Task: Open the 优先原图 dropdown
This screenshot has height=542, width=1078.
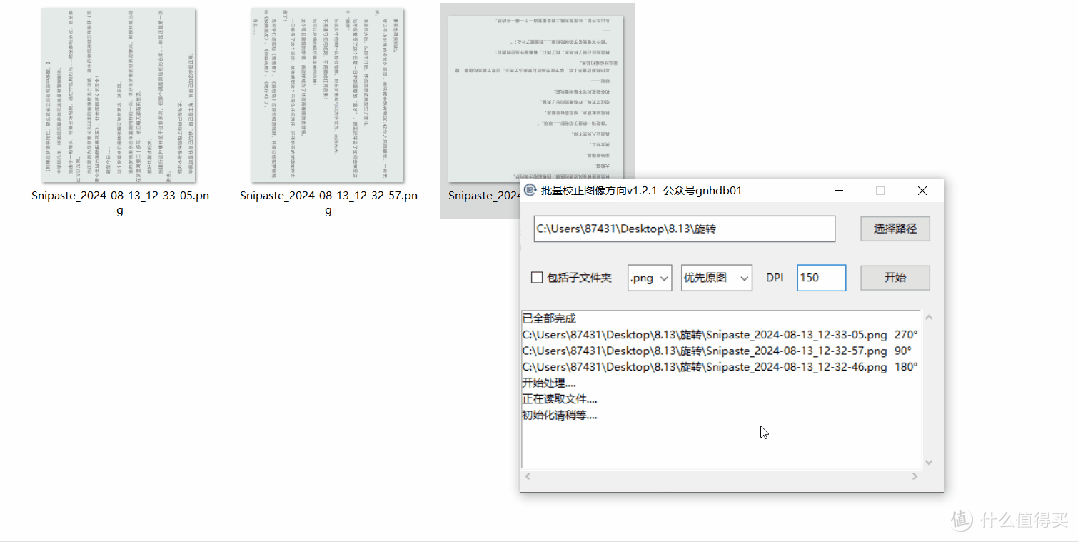Action: (x=716, y=278)
